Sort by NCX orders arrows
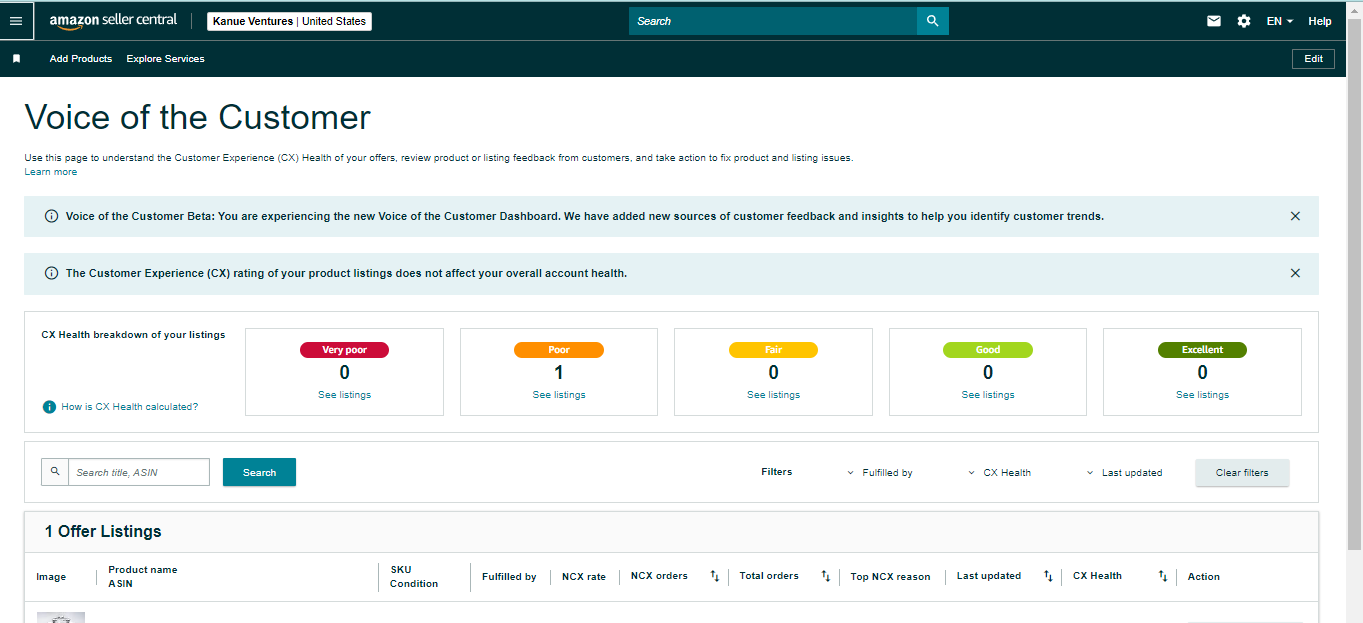 click(x=715, y=576)
